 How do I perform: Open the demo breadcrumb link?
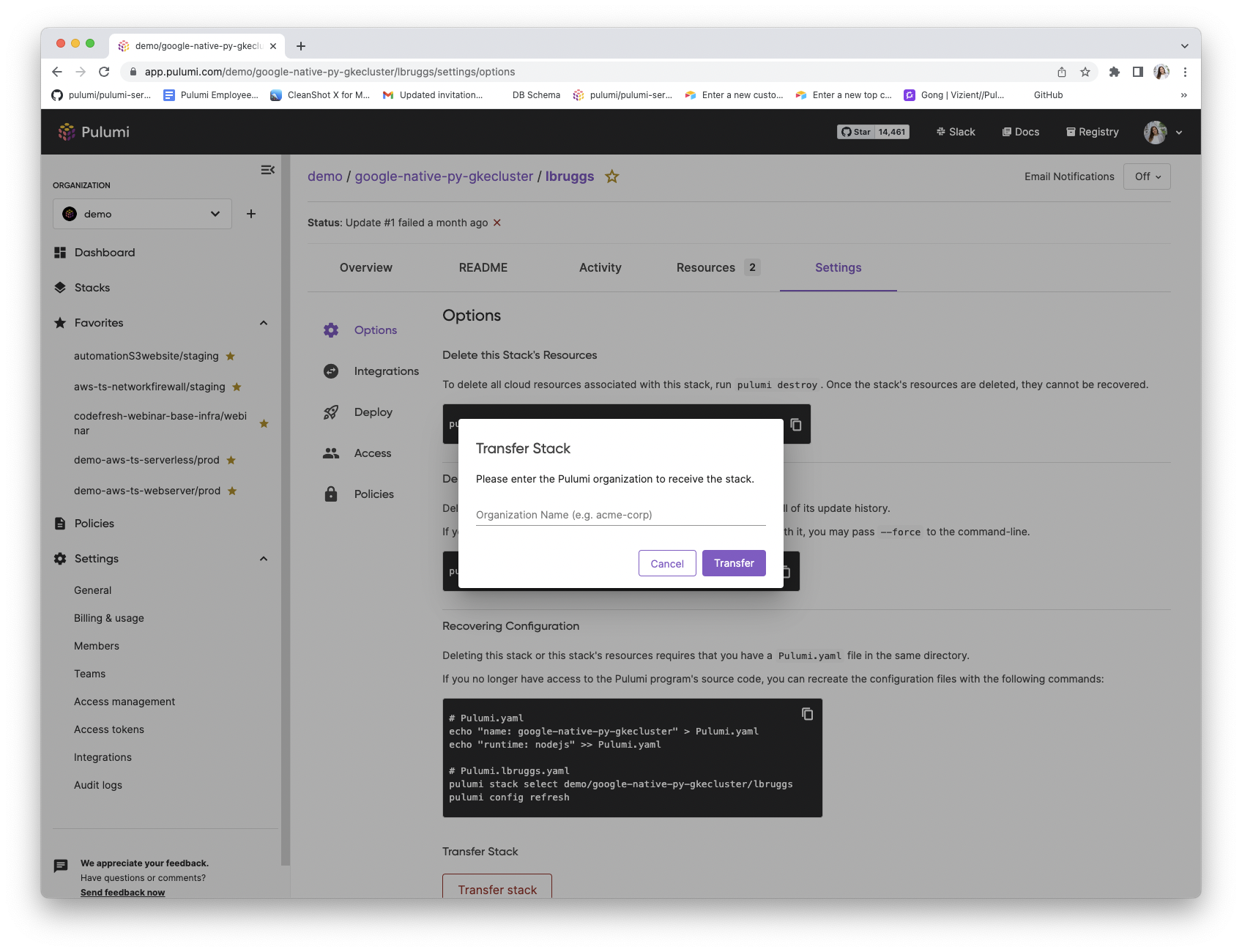[x=325, y=176]
